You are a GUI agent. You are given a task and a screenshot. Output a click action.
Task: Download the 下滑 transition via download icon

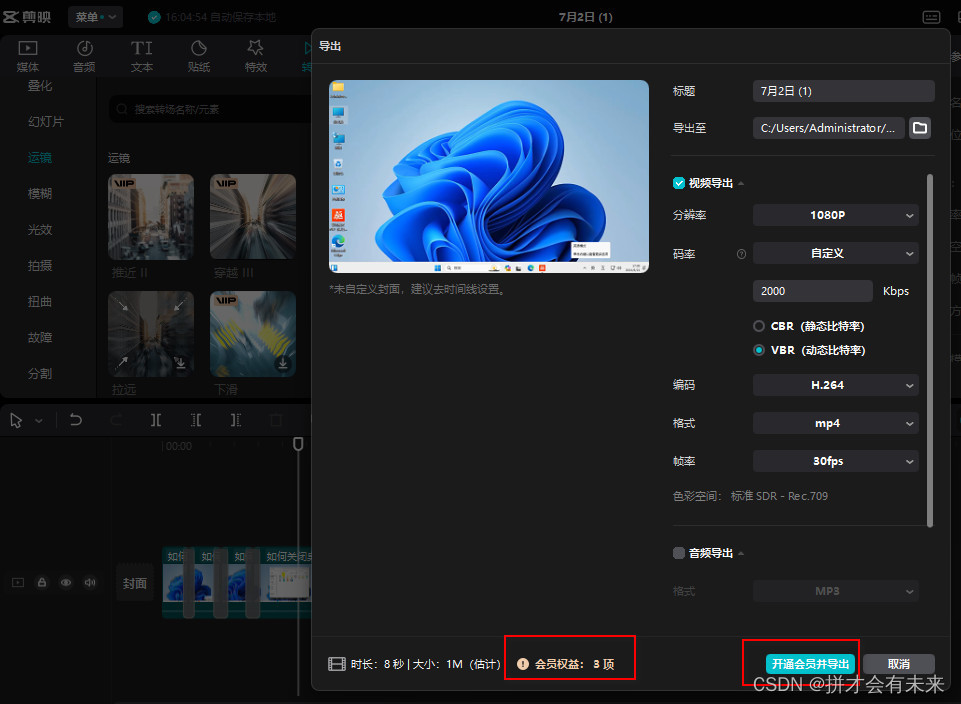tap(283, 363)
